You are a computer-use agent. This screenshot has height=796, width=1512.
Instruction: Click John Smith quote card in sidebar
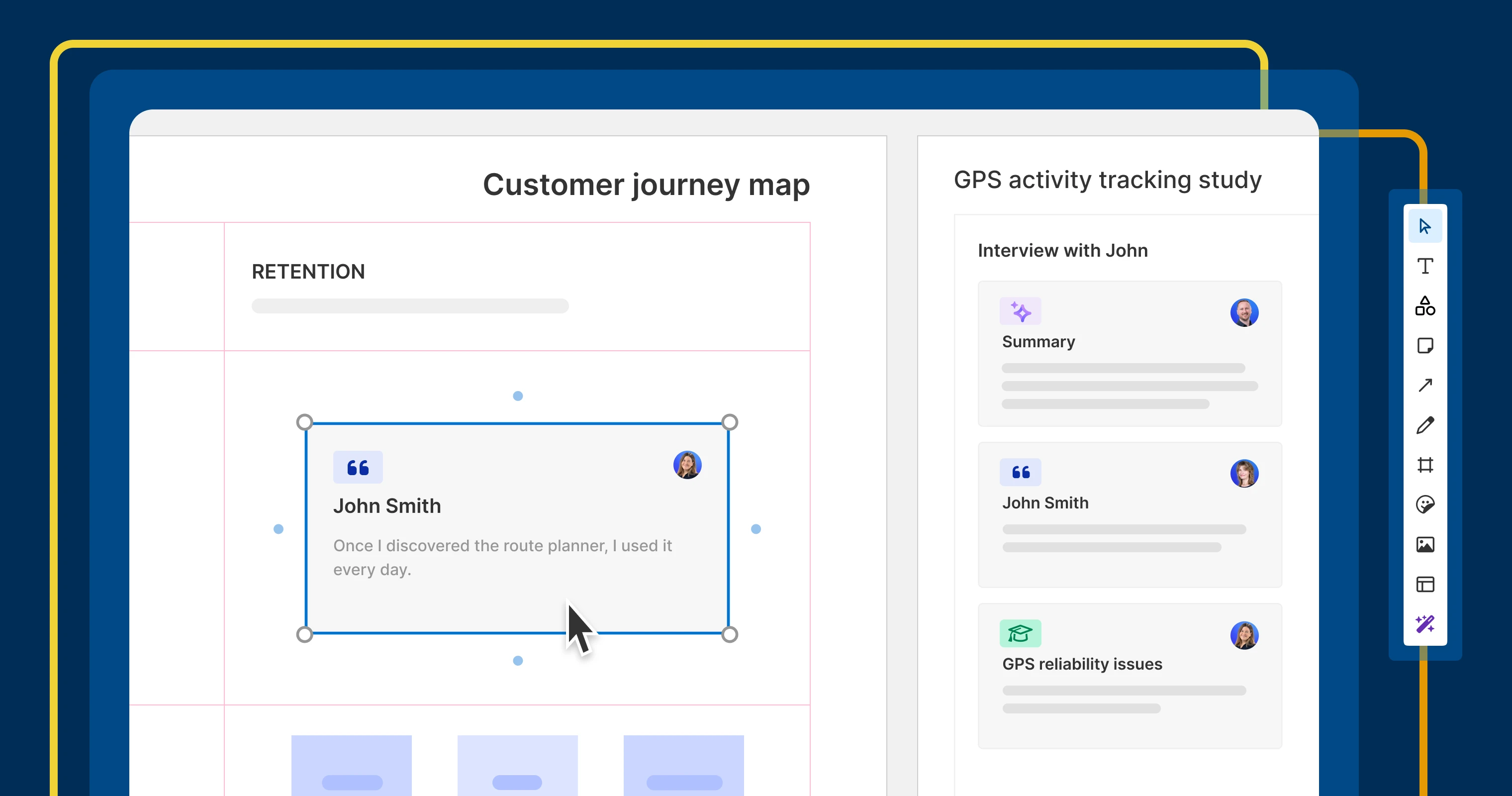click(1129, 514)
